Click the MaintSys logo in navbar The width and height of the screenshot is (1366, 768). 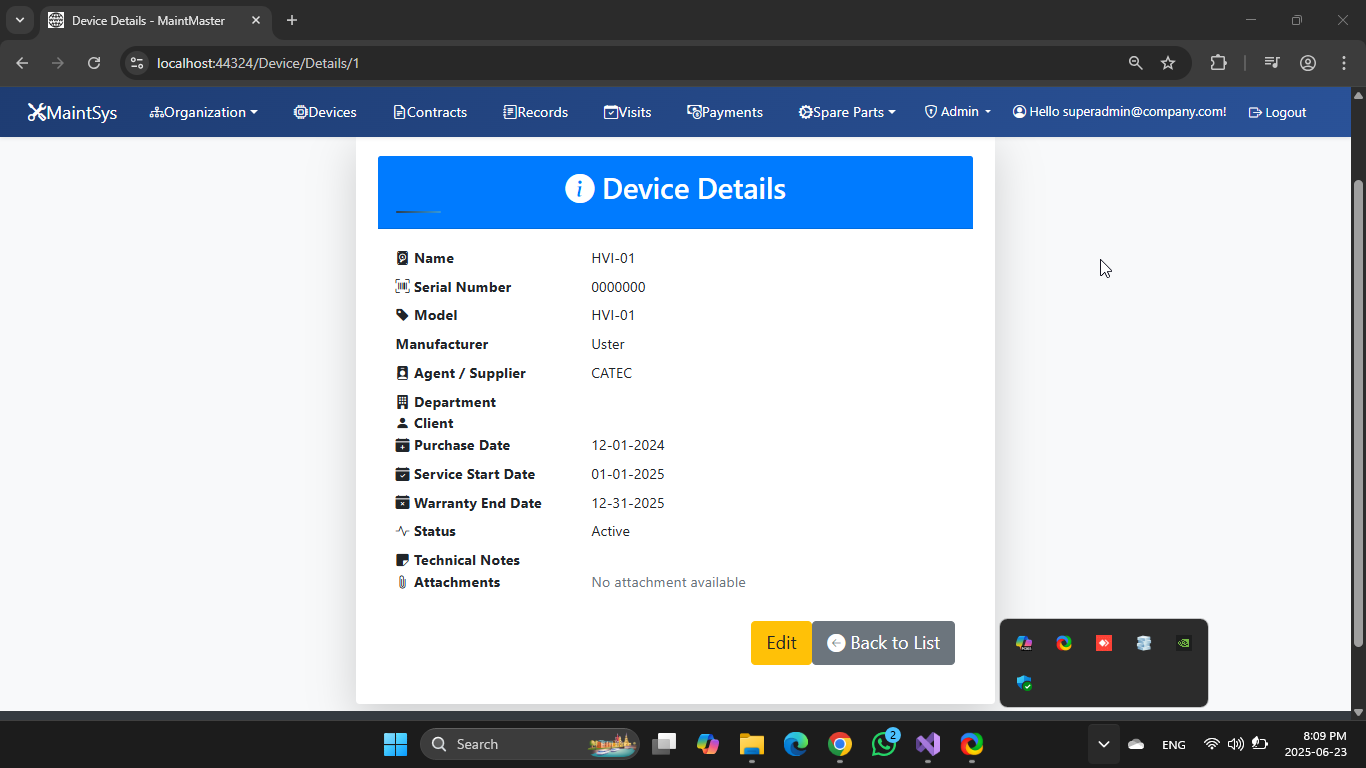pos(72,113)
